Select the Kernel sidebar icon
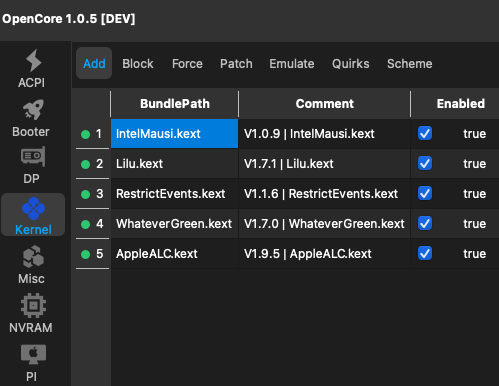 coord(33,215)
